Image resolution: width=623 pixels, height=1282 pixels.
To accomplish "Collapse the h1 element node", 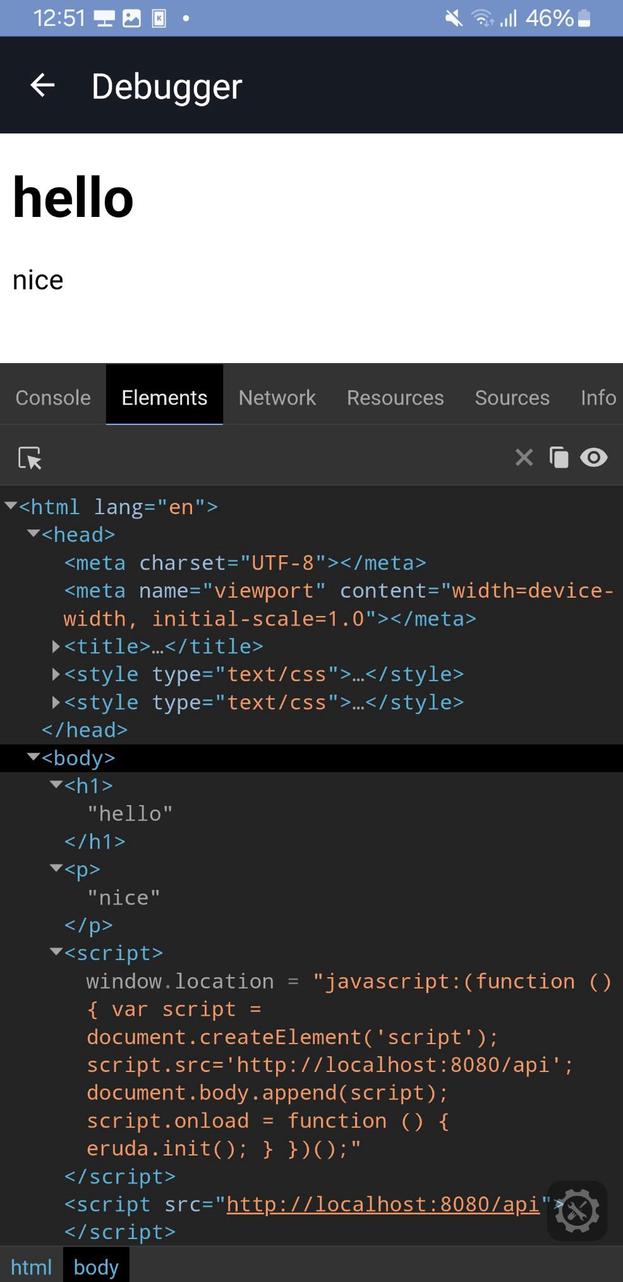I will 56,785.
